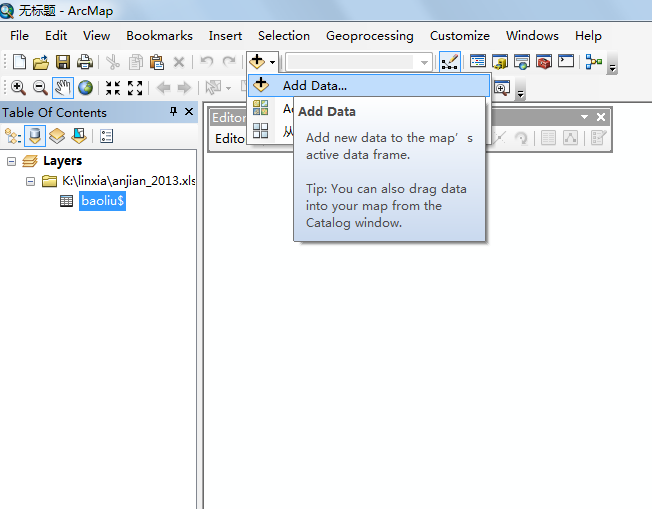Click Fixed Zoom In icon

pos(113,88)
